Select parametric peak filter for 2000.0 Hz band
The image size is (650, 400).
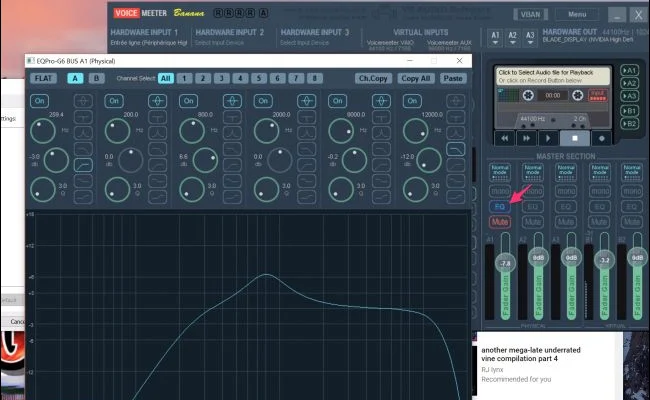[x=307, y=101]
